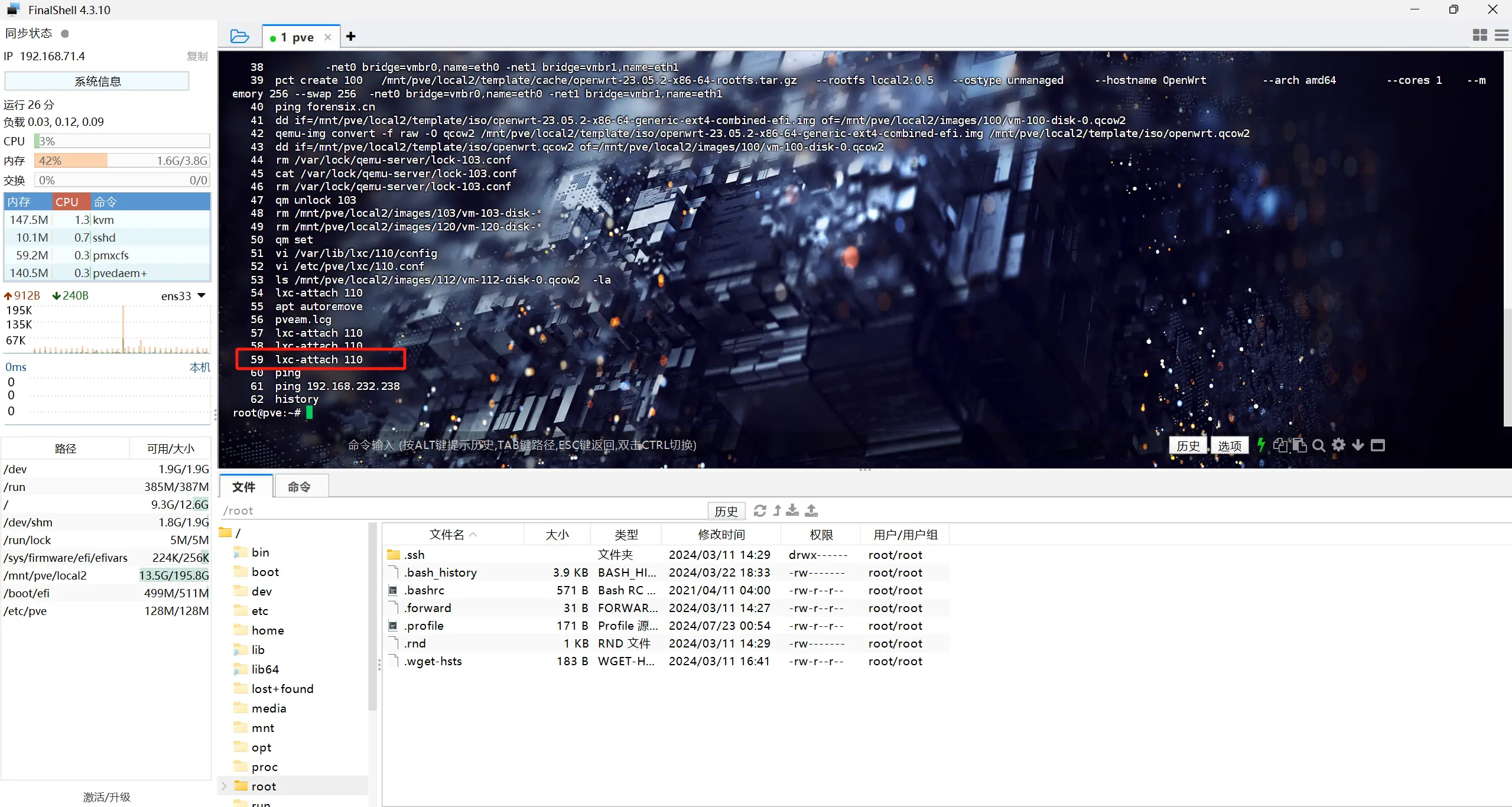Click the download file icon
The width and height of the screenshot is (1512, 807).
click(x=792, y=510)
